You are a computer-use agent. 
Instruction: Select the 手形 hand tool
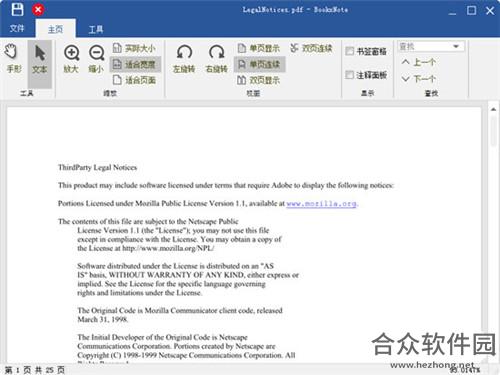[14, 59]
